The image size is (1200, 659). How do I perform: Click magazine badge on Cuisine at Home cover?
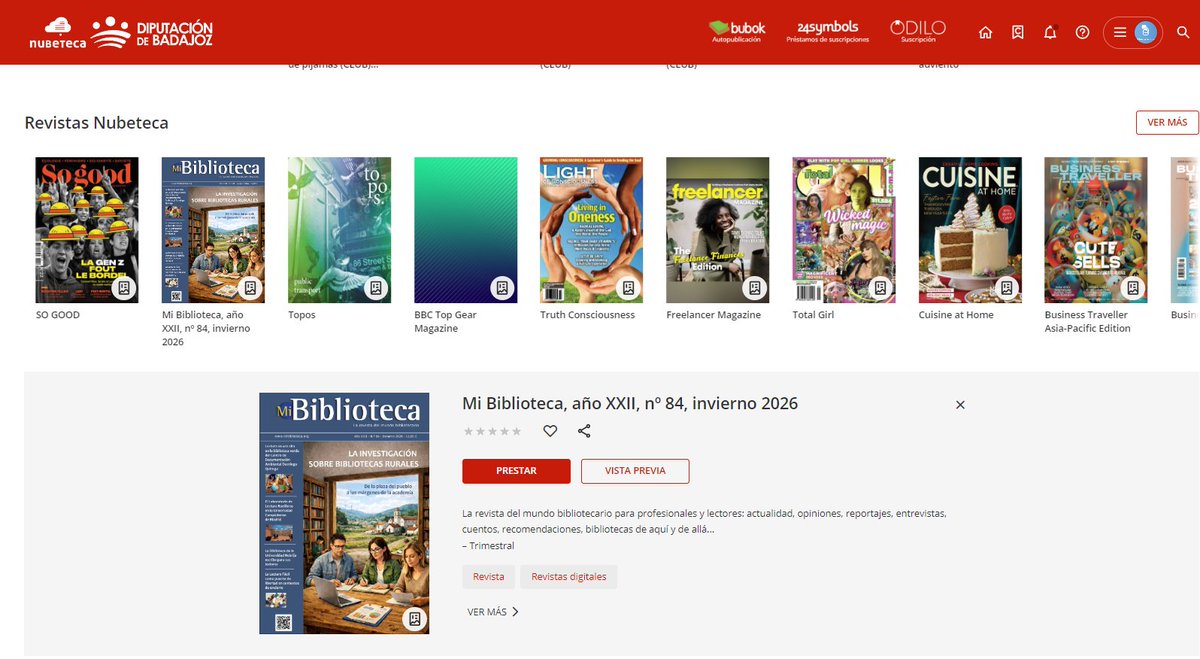[x=1007, y=288]
